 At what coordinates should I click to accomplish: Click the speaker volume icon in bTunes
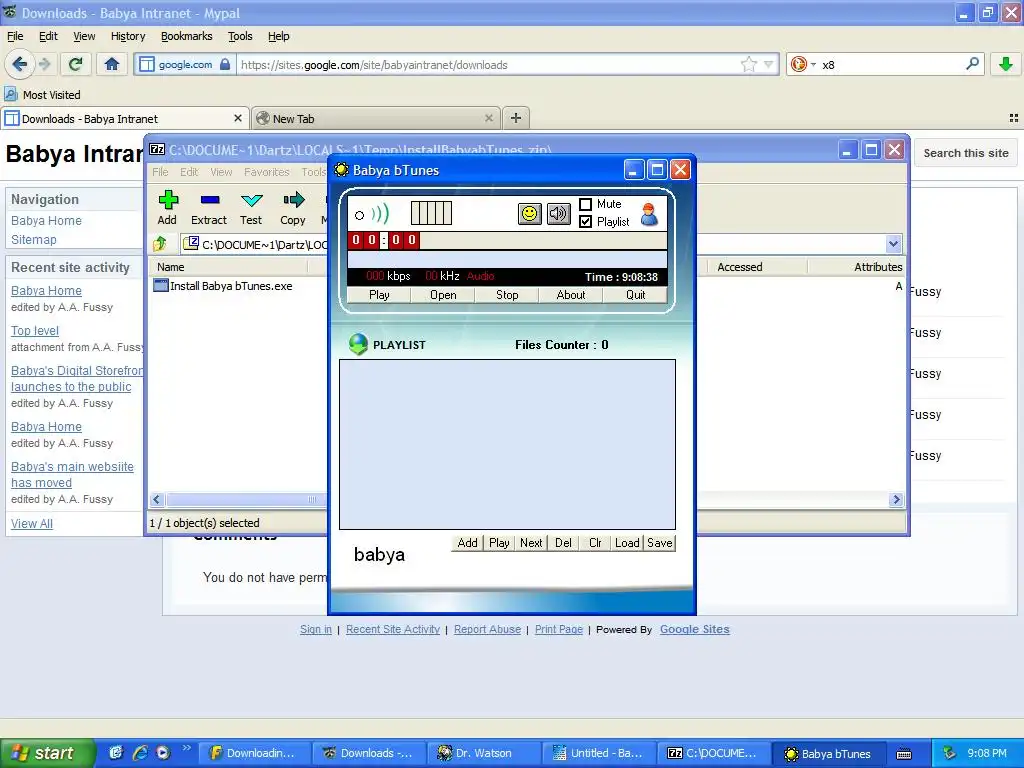point(558,214)
